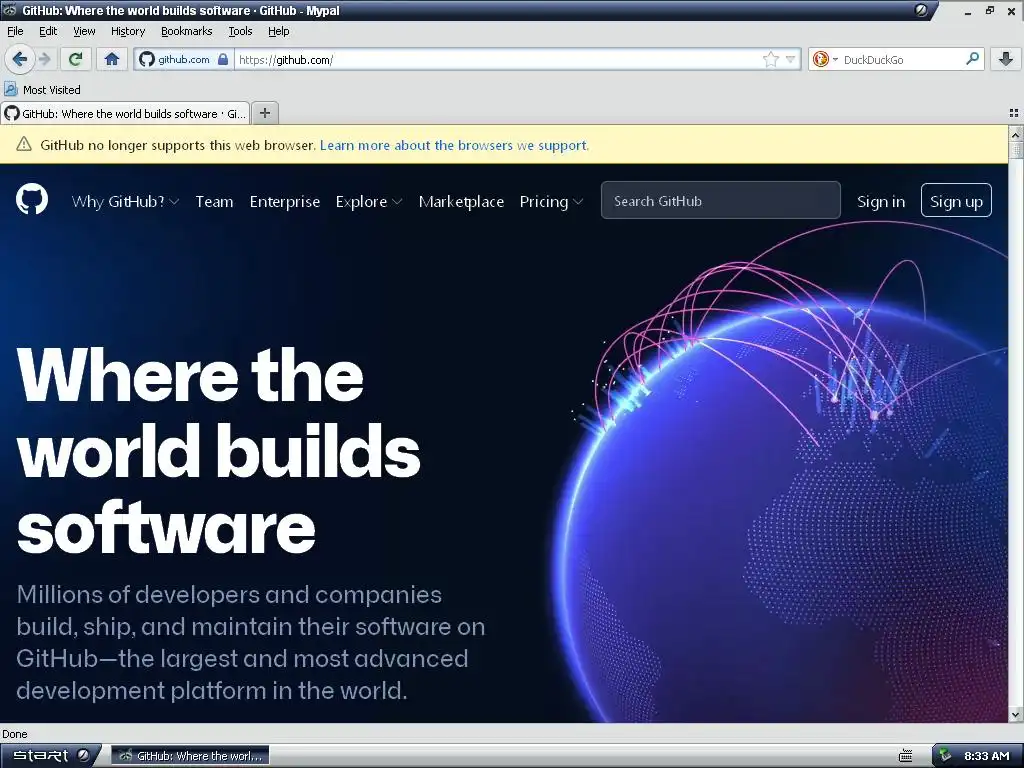This screenshot has width=1024, height=768.
Task: Expand the Explore dropdown
Action: pyautogui.click(x=369, y=201)
